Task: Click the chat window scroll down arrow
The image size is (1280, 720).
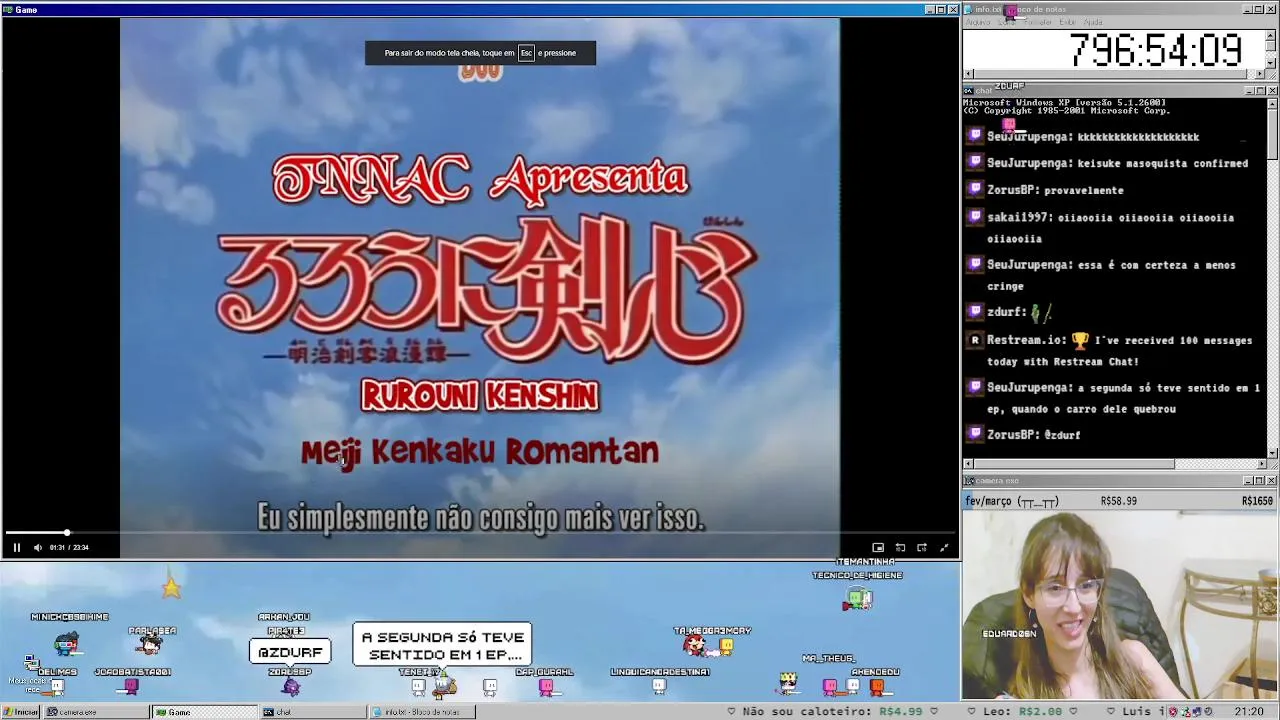Action: click(1272, 452)
